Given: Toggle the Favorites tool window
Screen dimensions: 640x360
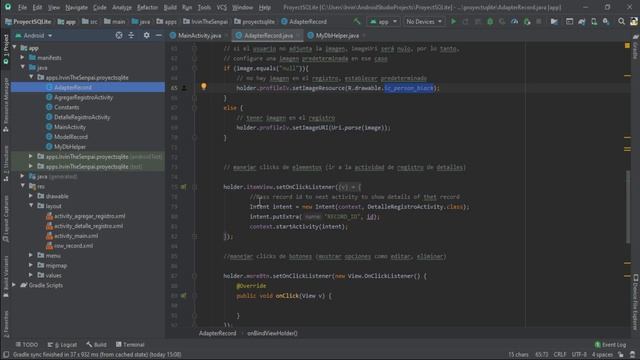Looking at the screenshot, I should [6, 324].
